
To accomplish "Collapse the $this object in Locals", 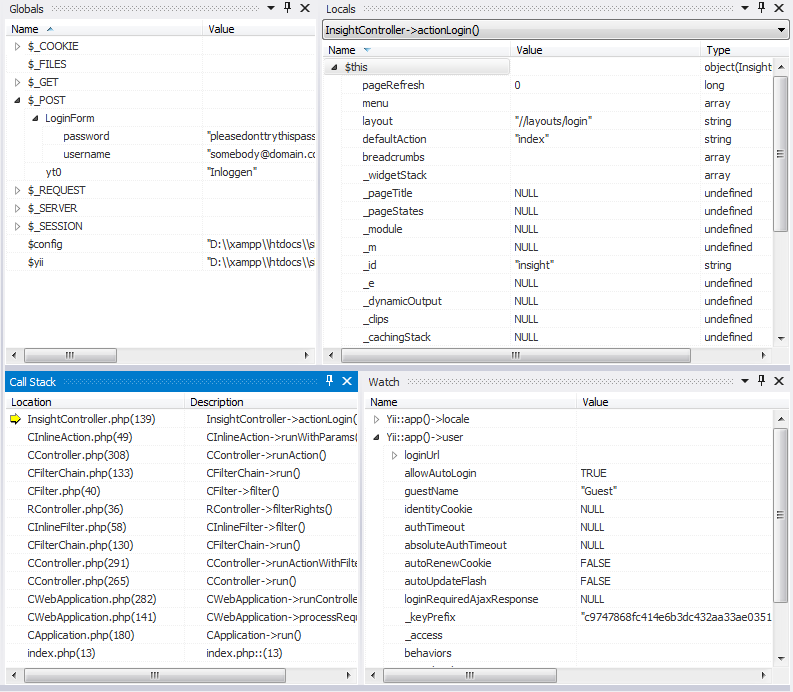I will coord(333,67).
